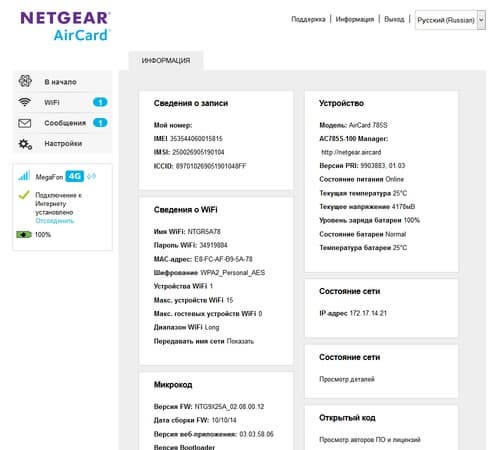Click the language dropdown arrow

click(x=481, y=20)
